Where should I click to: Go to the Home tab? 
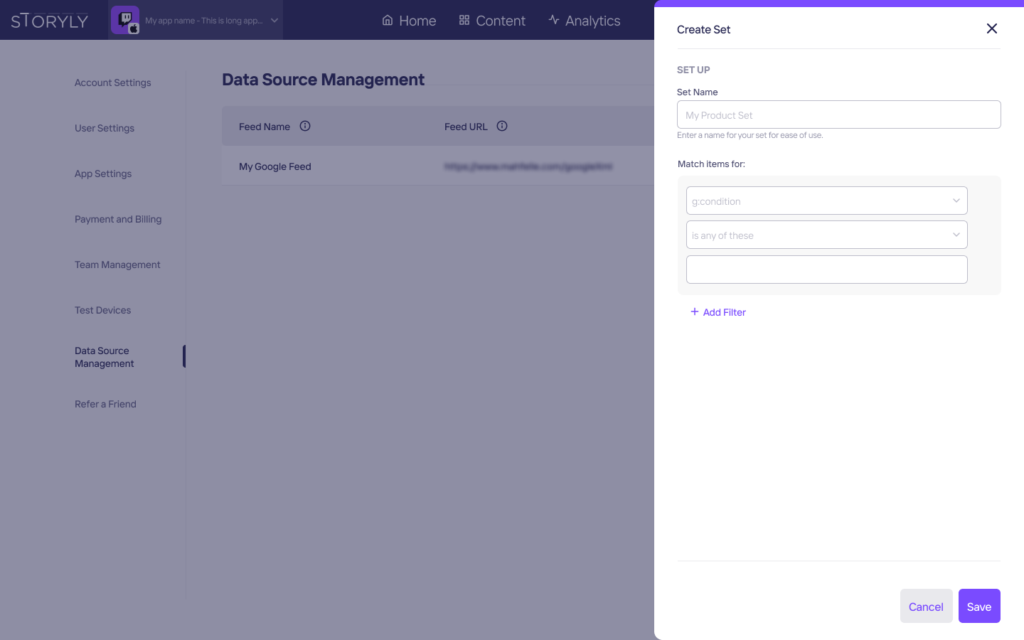(409, 21)
